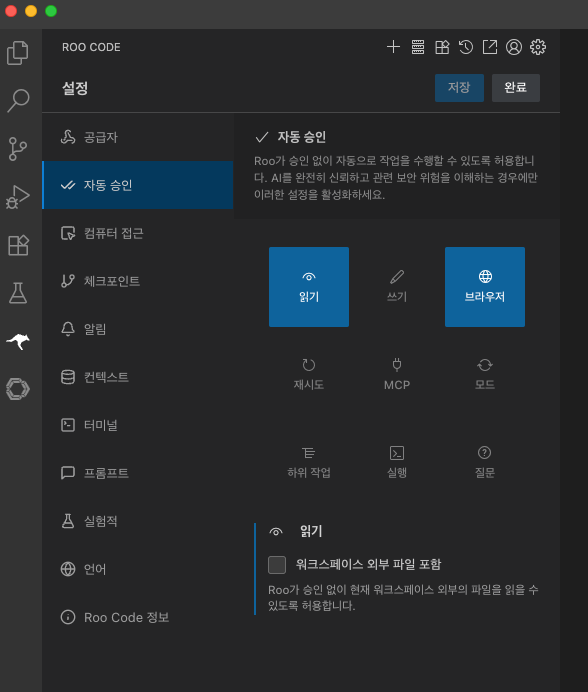Screen dimensions: 588x692
Task: Open the account profile icon
Action: 514,47
